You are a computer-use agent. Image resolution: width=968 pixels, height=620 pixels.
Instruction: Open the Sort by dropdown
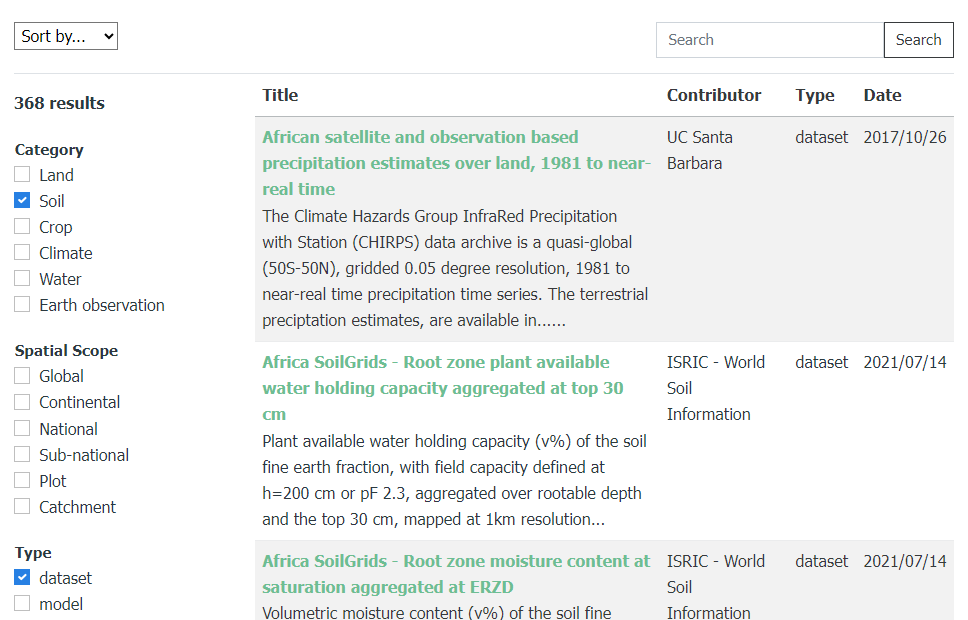(66, 37)
